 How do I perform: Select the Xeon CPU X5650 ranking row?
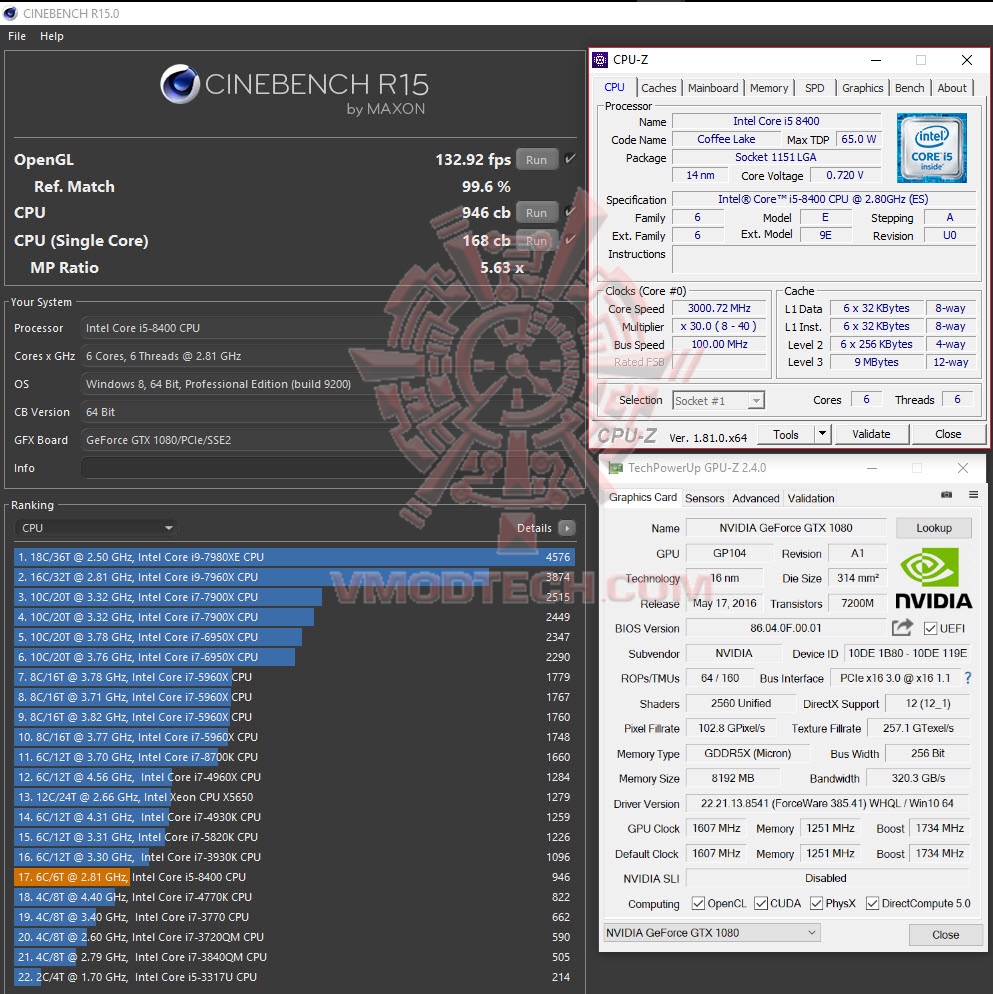[294, 797]
